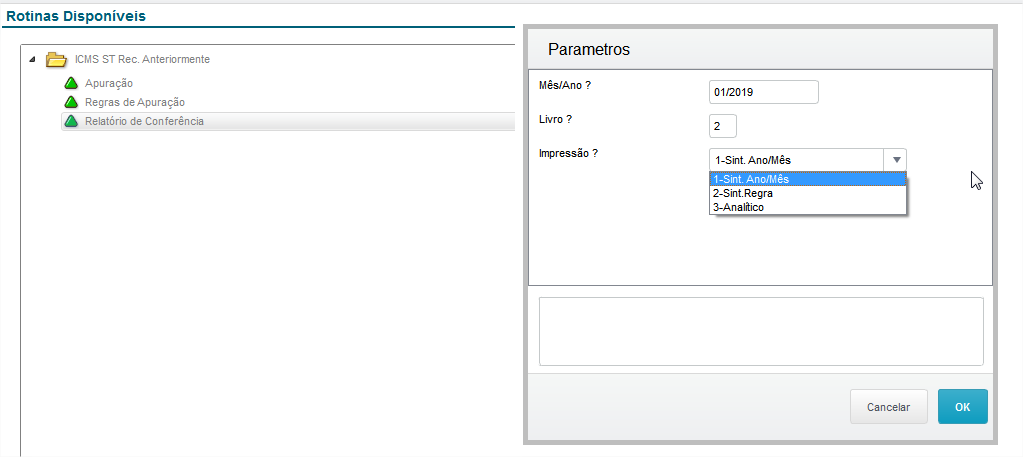Open the Impressão dropdown arrow
Screen dimensions: 1023x457
coord(896,160)
